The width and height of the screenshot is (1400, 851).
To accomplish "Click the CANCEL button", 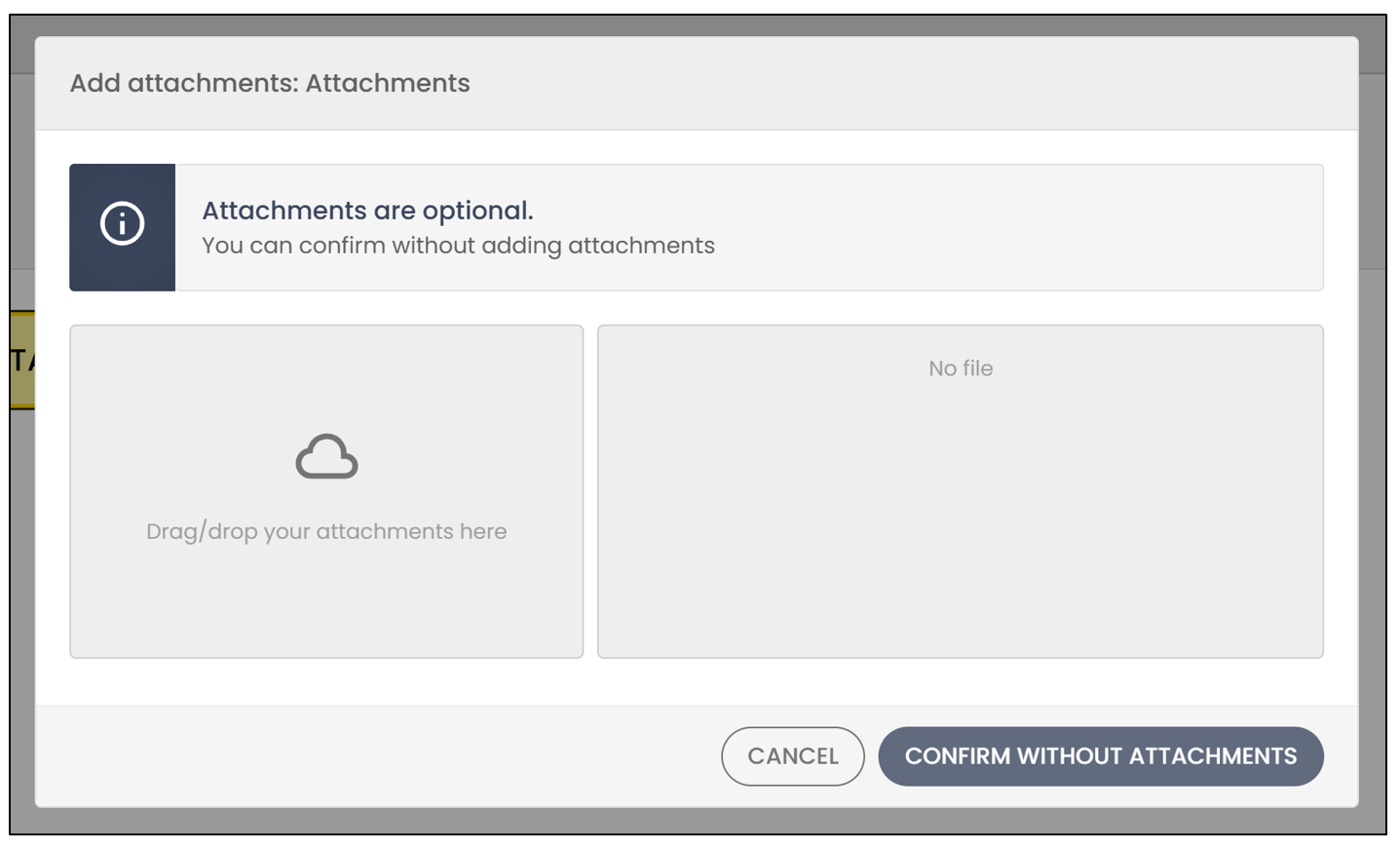I will click(x=793, y=756).
